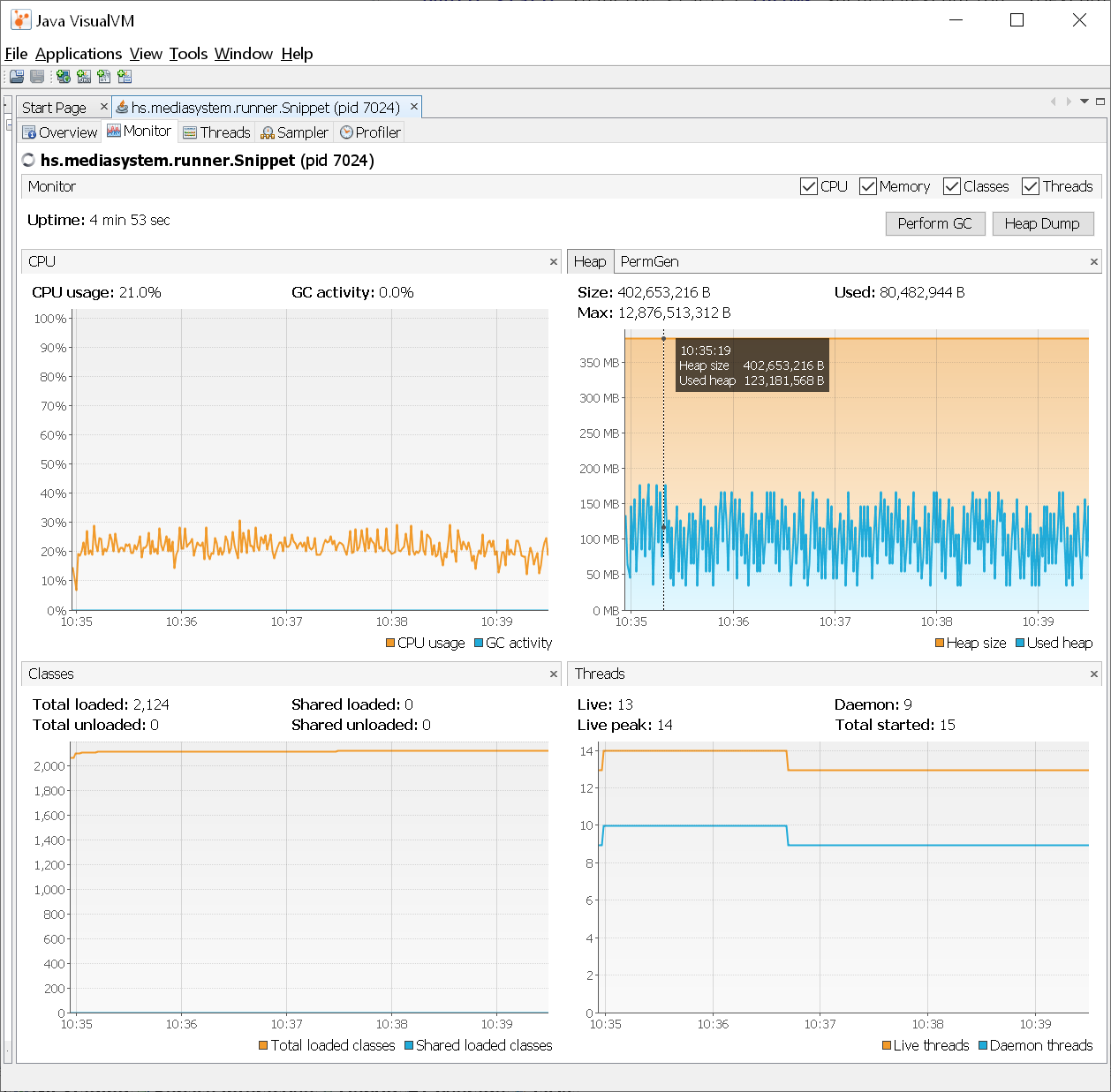Switch to the Overview tab
Image resolution: width=1111 pixels, height=1092 pixels.
59,132
